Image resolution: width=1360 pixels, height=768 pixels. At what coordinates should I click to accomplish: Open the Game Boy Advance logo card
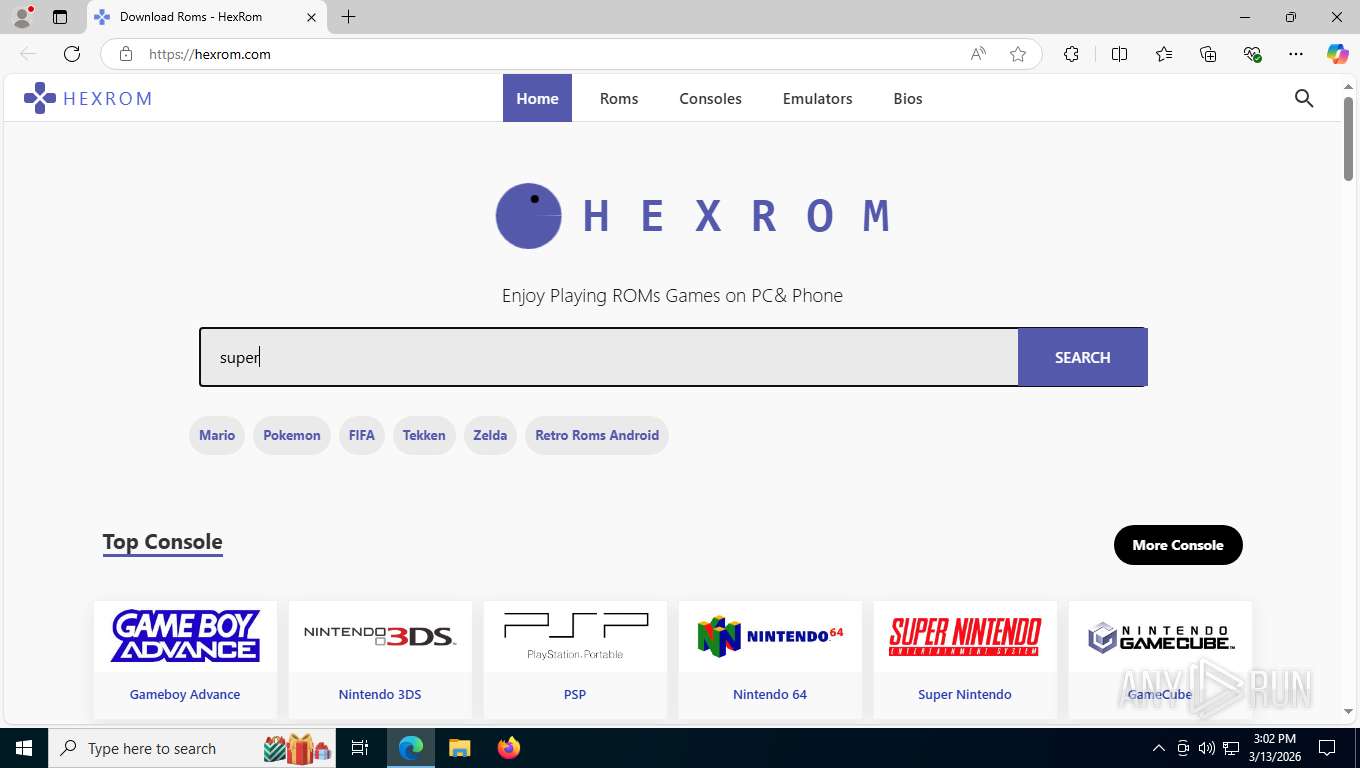185,636
